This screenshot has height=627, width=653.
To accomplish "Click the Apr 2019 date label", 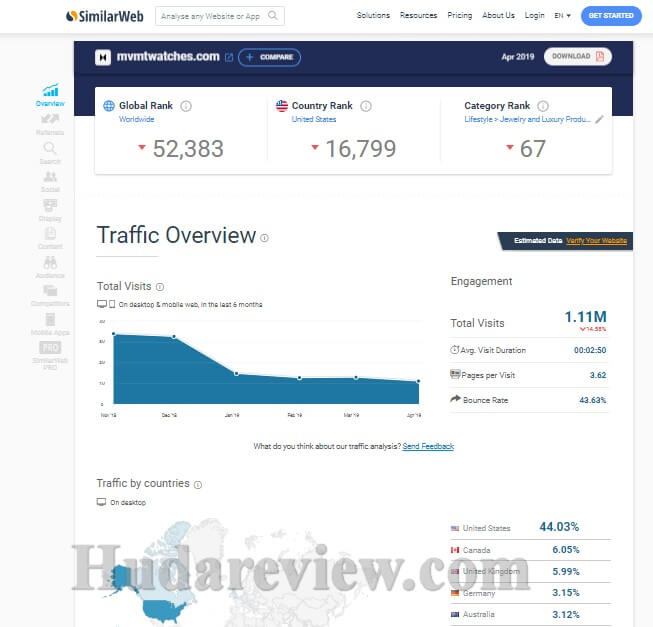I will coord(518,57).
